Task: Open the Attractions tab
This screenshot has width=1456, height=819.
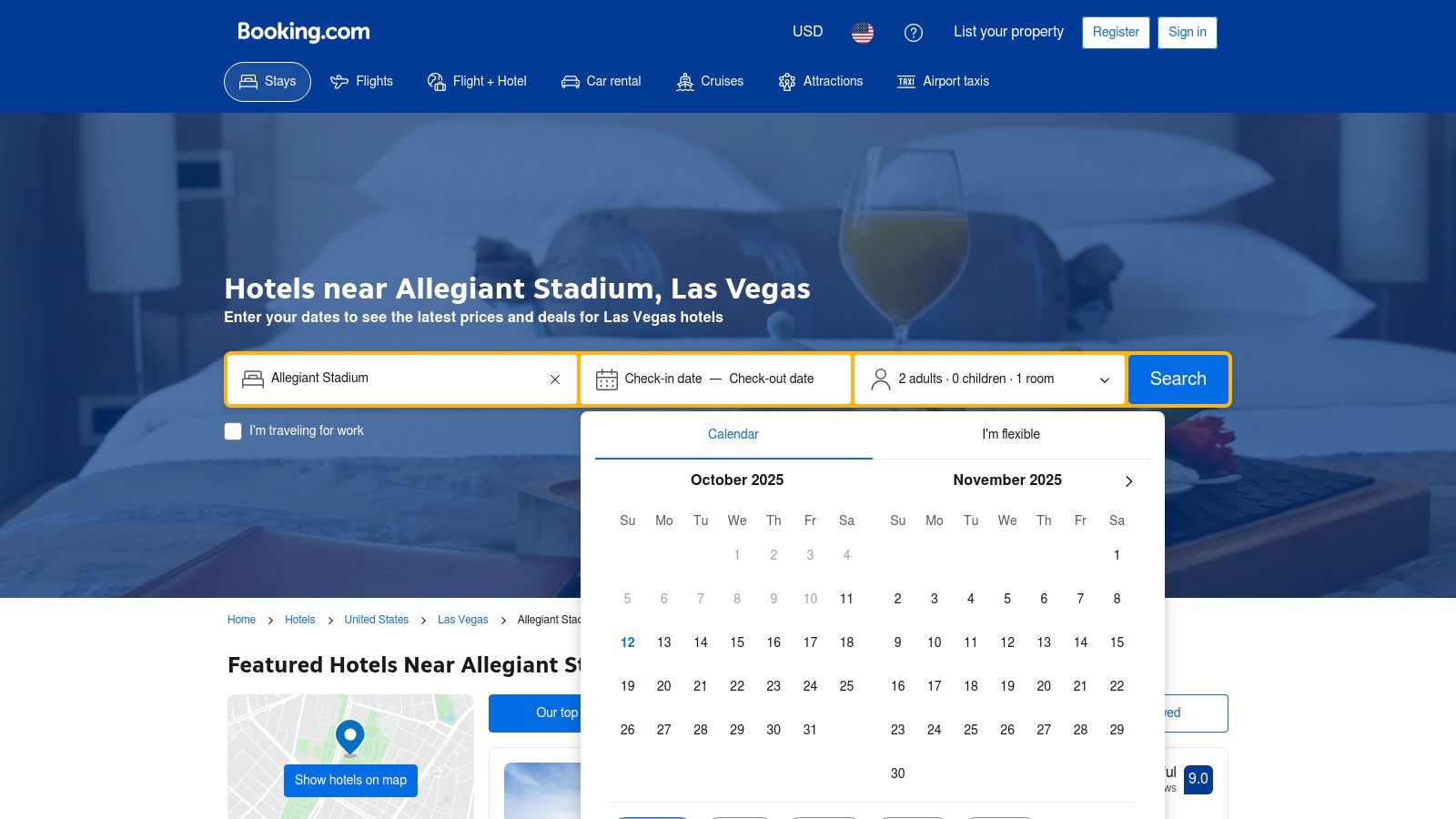Action: [820, 82]
